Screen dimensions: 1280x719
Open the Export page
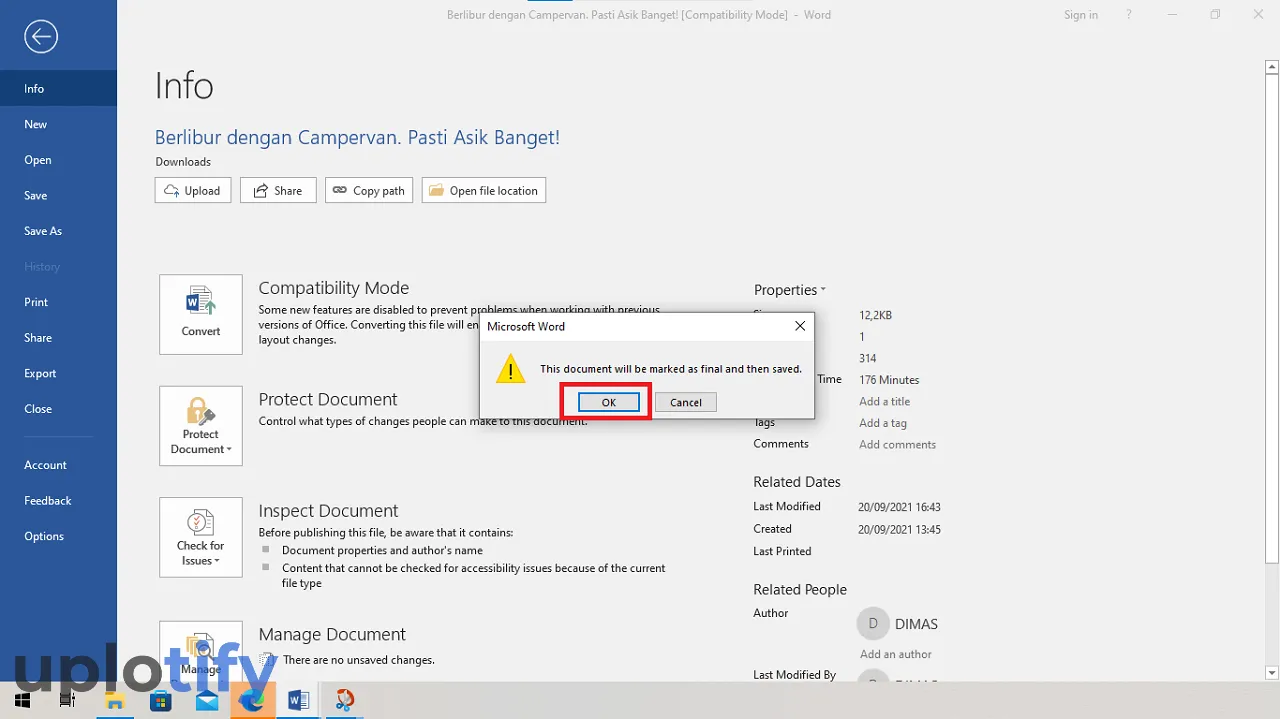[58, 373]
